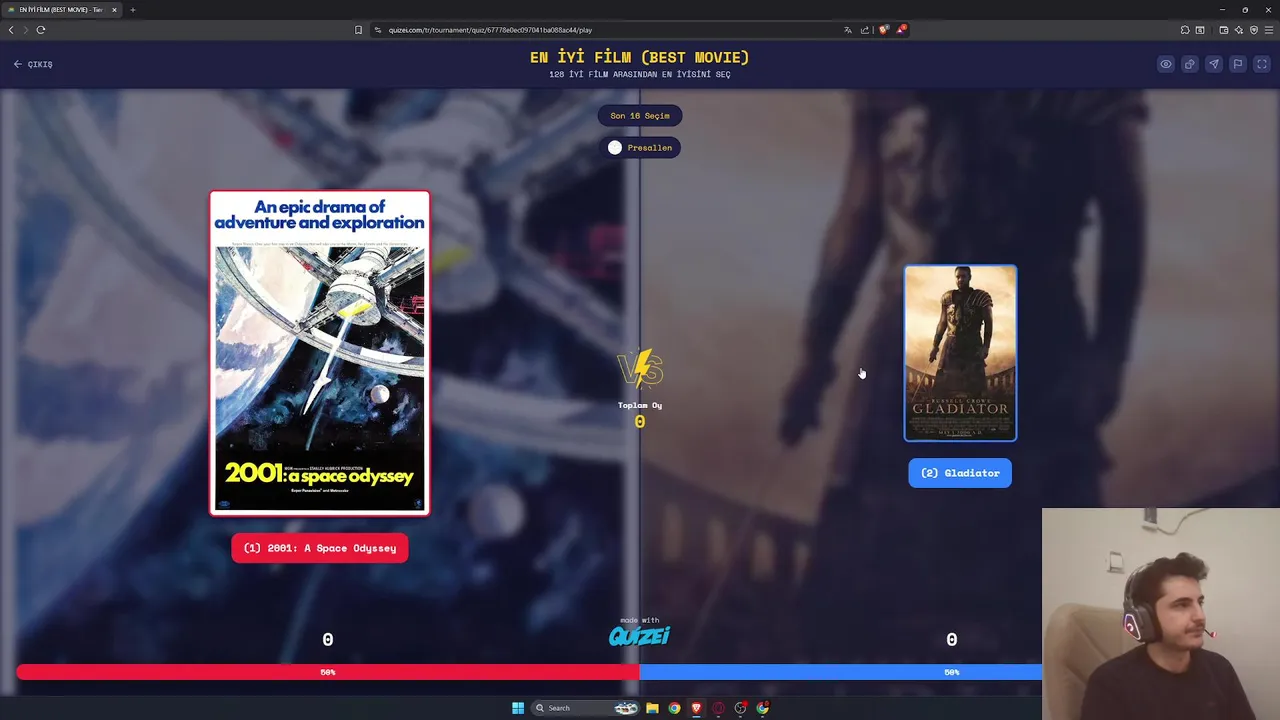The width and height of the screenshot is (1280, 720).
Task: Click the copy link icon in quiz header
Action: click(1190, 64)
